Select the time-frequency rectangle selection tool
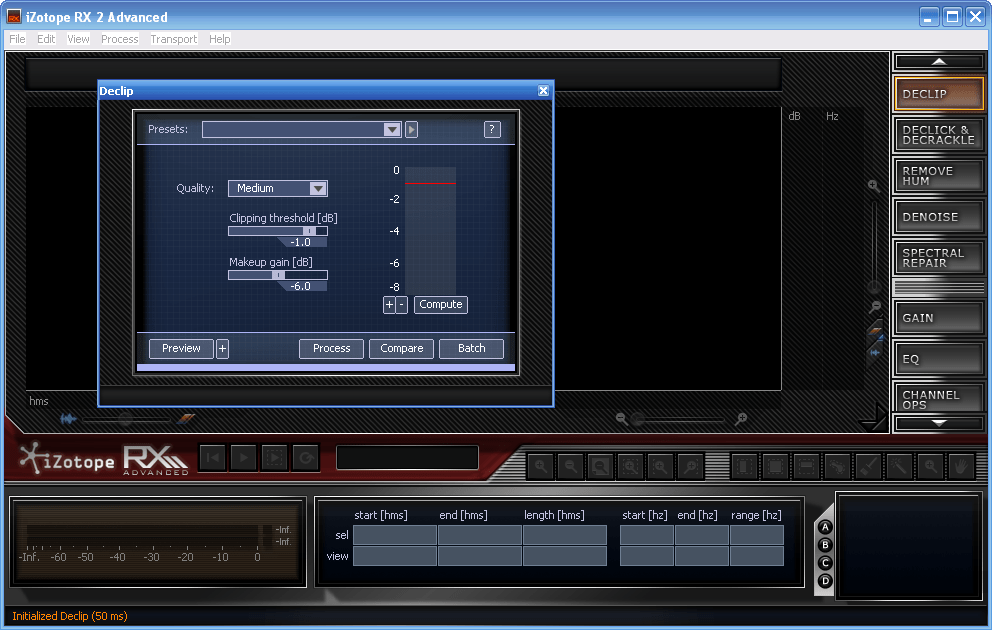This screenshot has width=992, height=630. coord(775,467)
